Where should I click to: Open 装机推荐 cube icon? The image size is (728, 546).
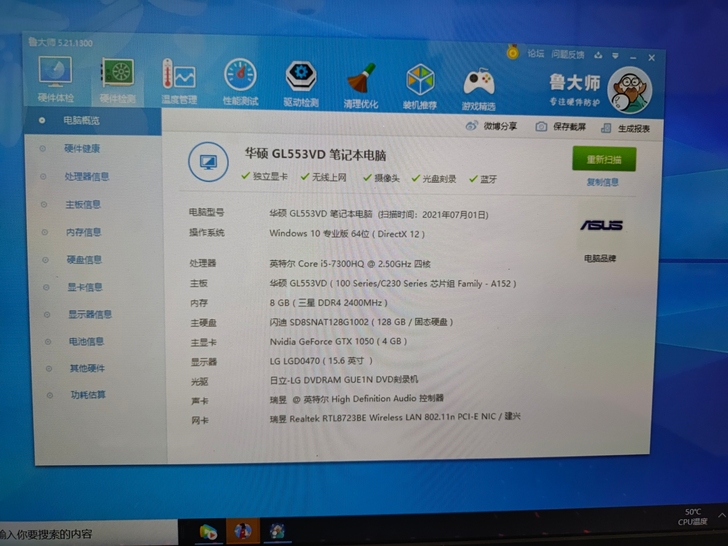tap(420, 87)
